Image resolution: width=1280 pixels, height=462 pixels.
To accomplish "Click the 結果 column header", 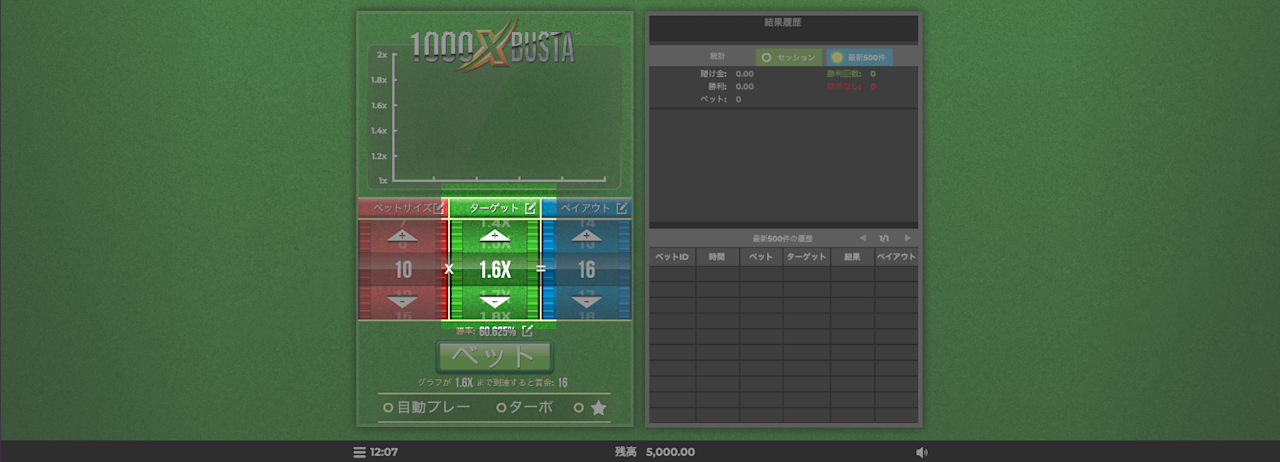I will (852, 257).
